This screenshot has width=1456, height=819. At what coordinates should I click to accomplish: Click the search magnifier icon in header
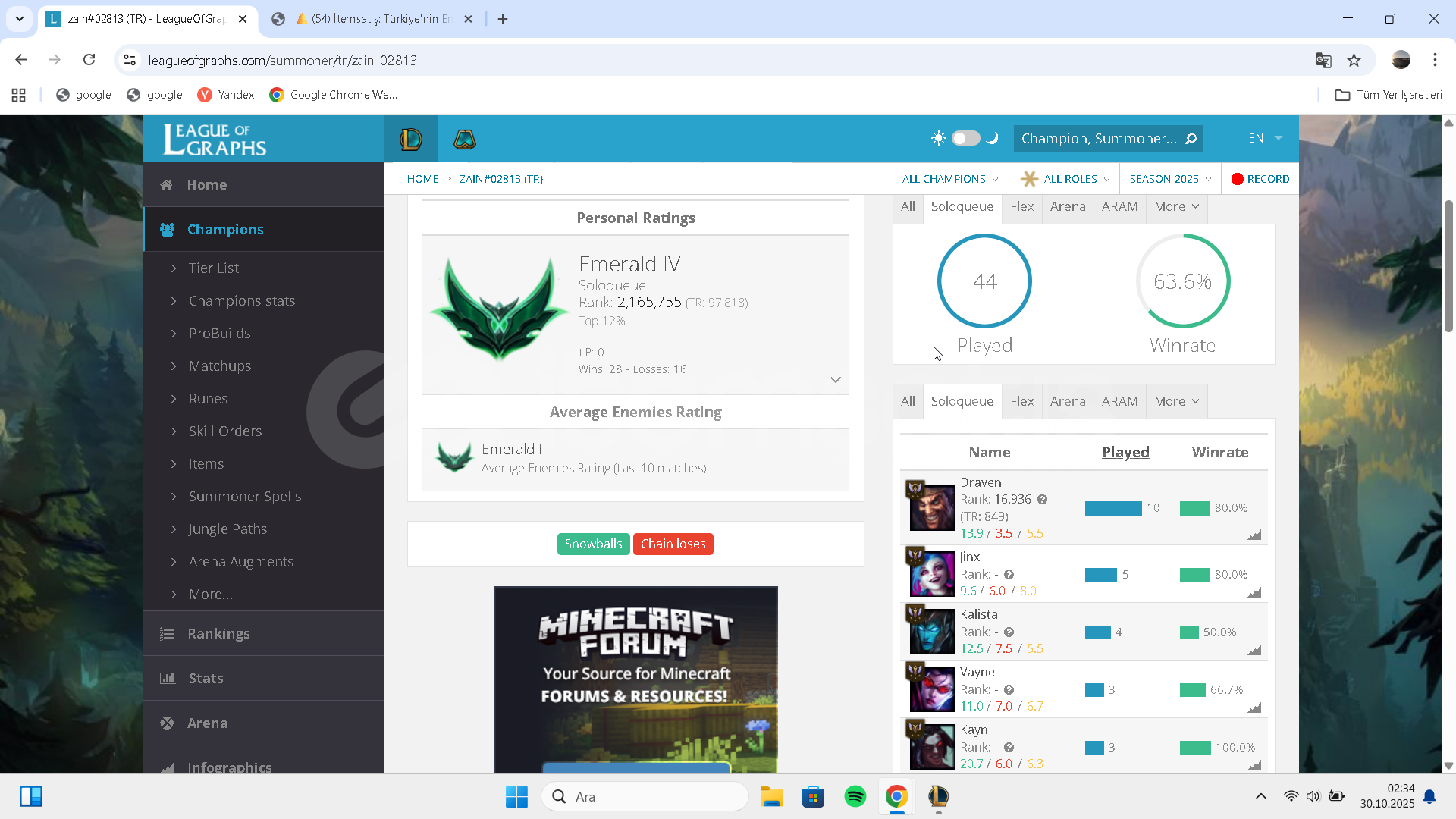(1191, 139)
